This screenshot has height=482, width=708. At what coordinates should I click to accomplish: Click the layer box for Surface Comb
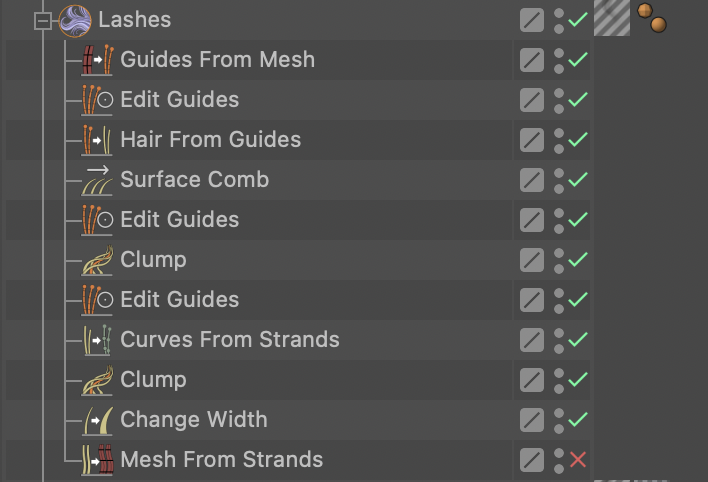(532, 180)
